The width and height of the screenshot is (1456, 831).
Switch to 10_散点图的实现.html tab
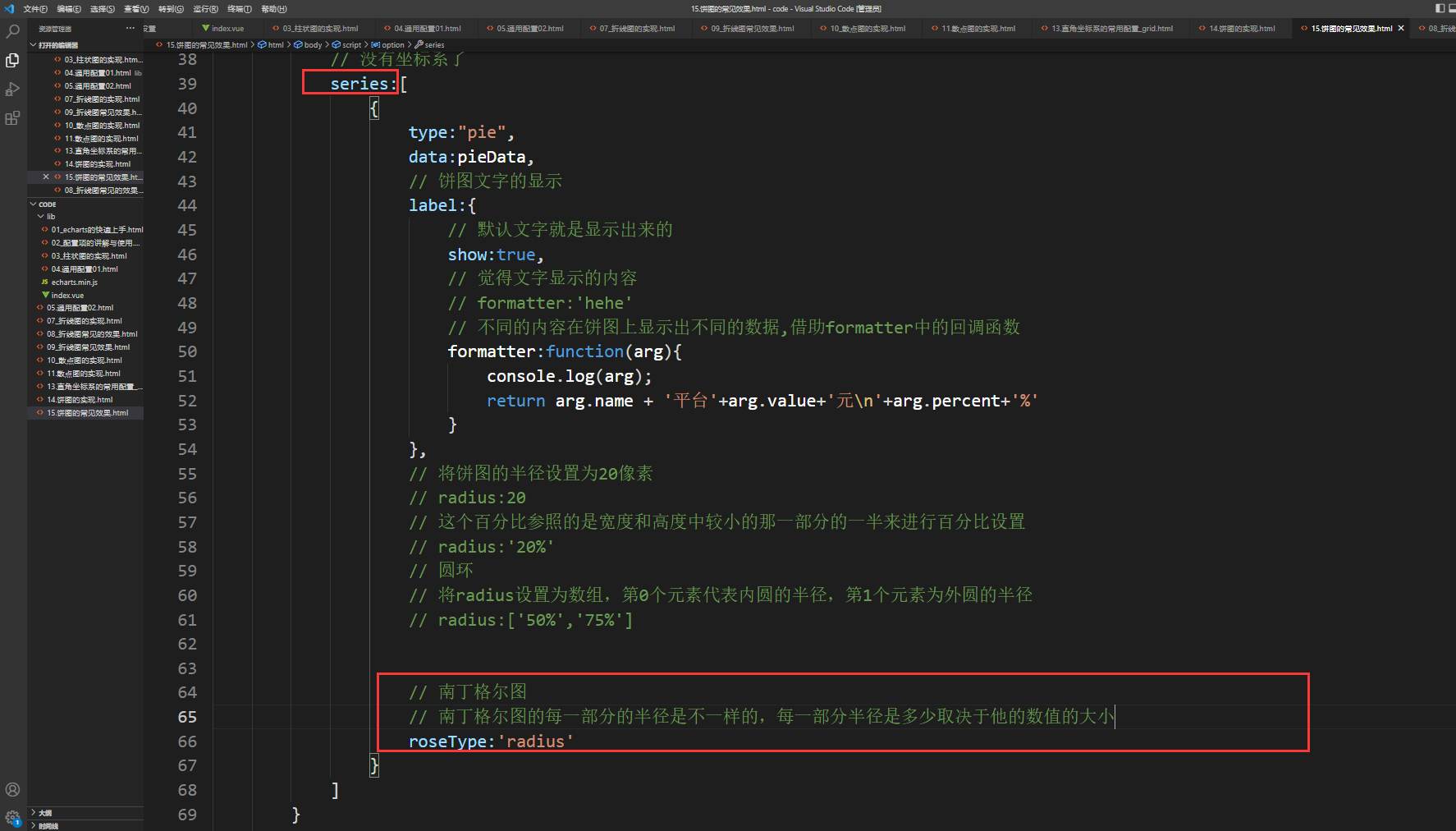[868, 29]
